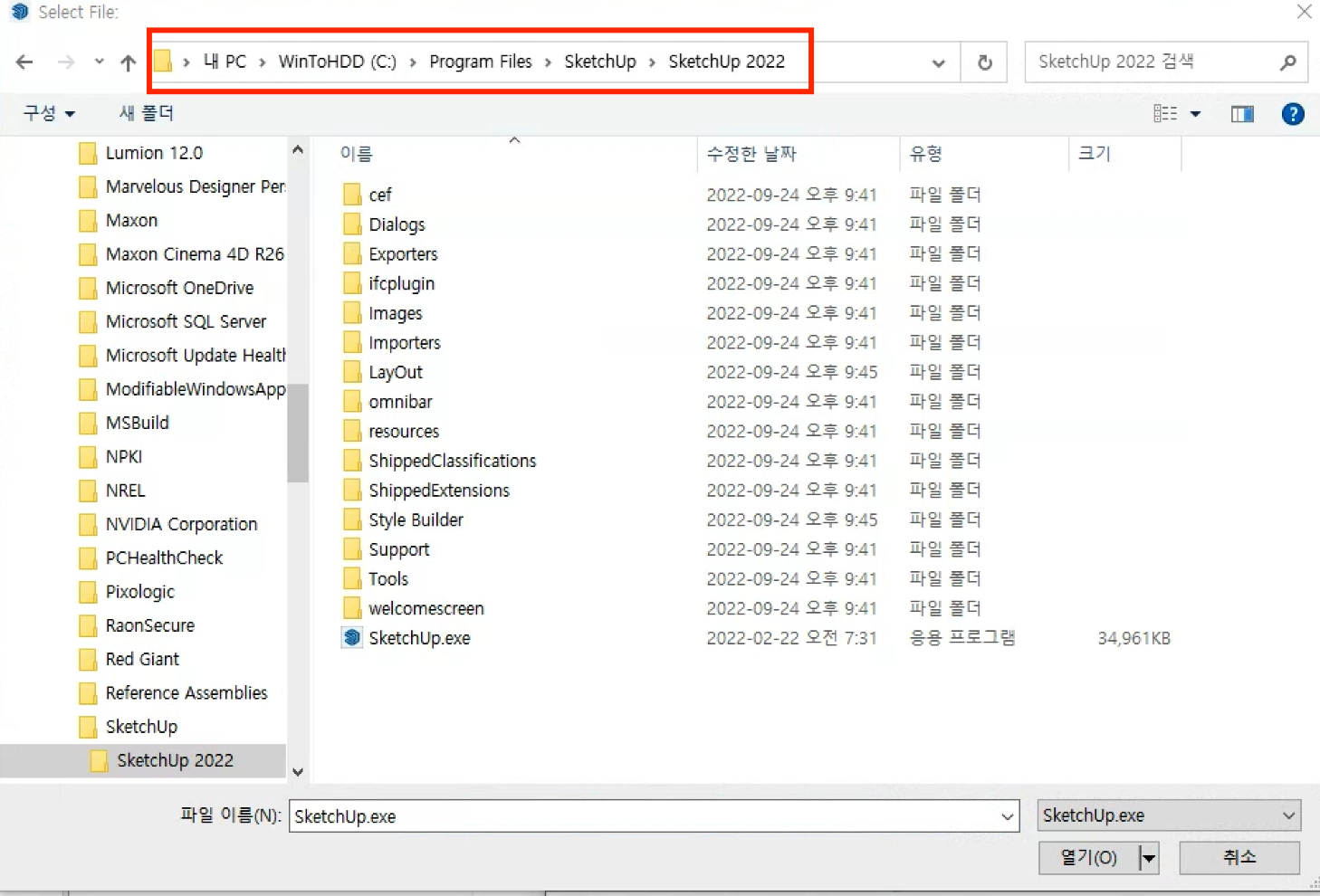Toggle the preview pane icon
This screenshot has width=1320, height=896.
[1242, 114]
